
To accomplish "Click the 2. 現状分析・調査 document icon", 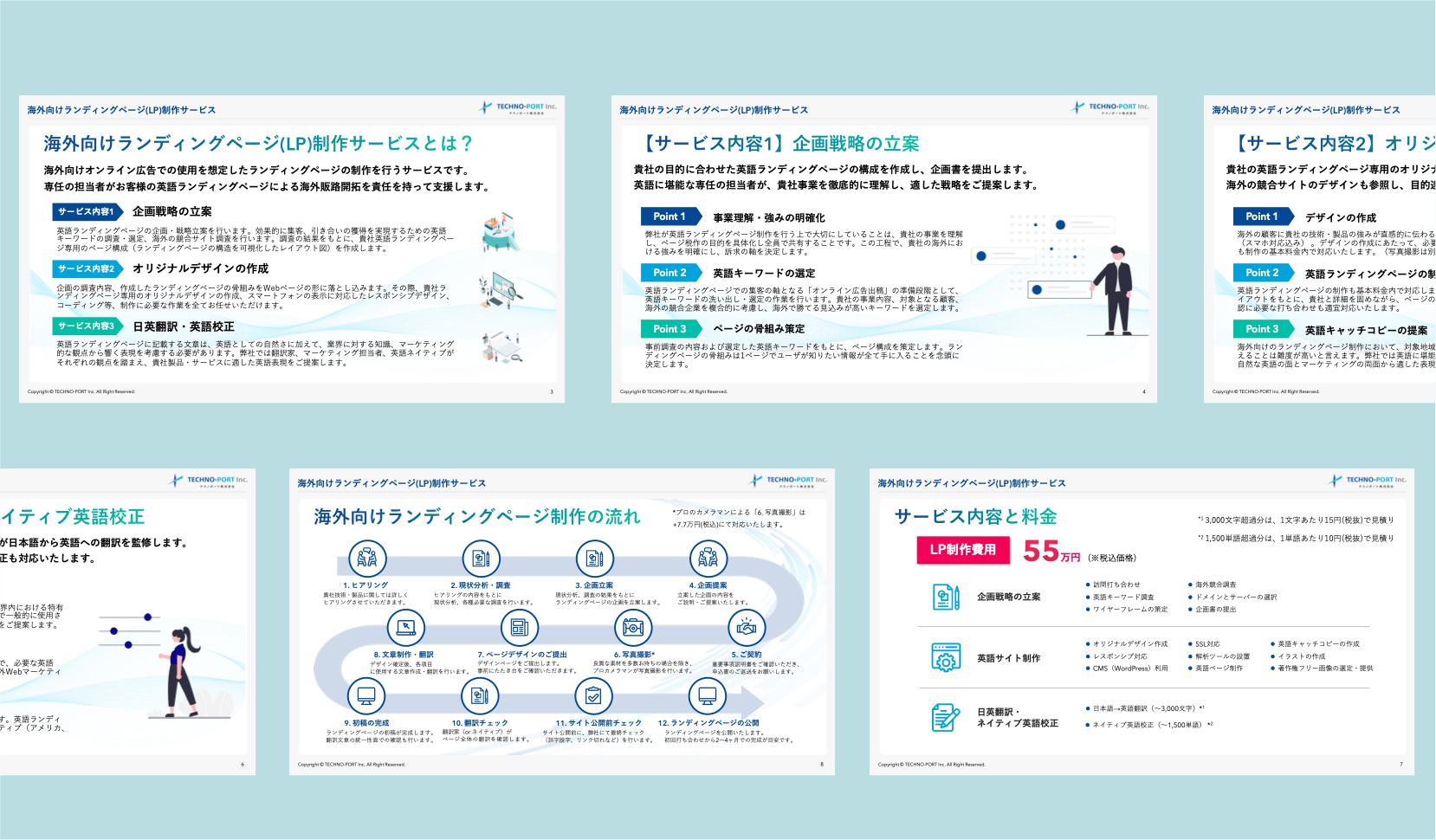I will pos(481,559).
